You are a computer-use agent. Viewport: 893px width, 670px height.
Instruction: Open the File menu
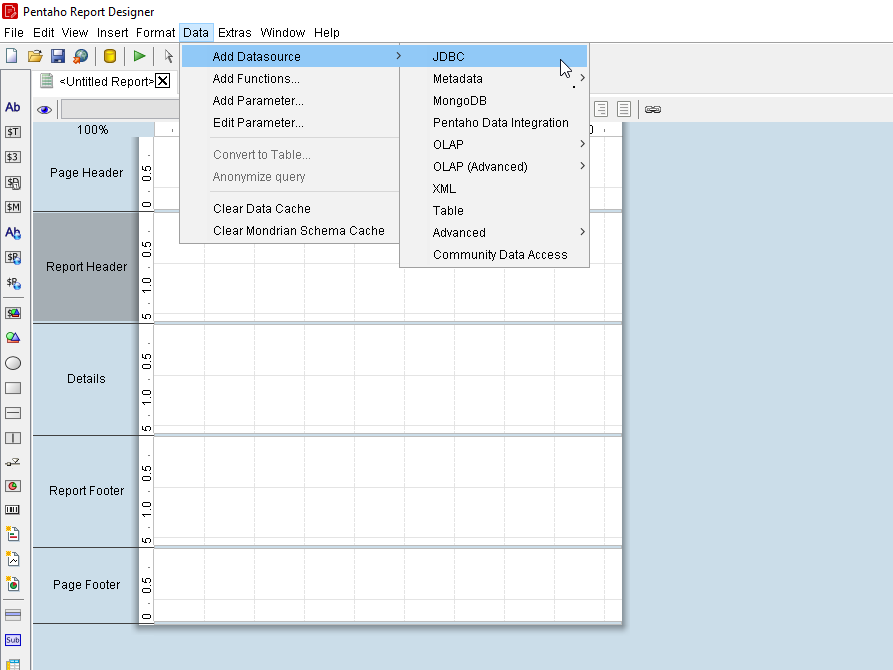pyautogui.click(x=14, y=32)
